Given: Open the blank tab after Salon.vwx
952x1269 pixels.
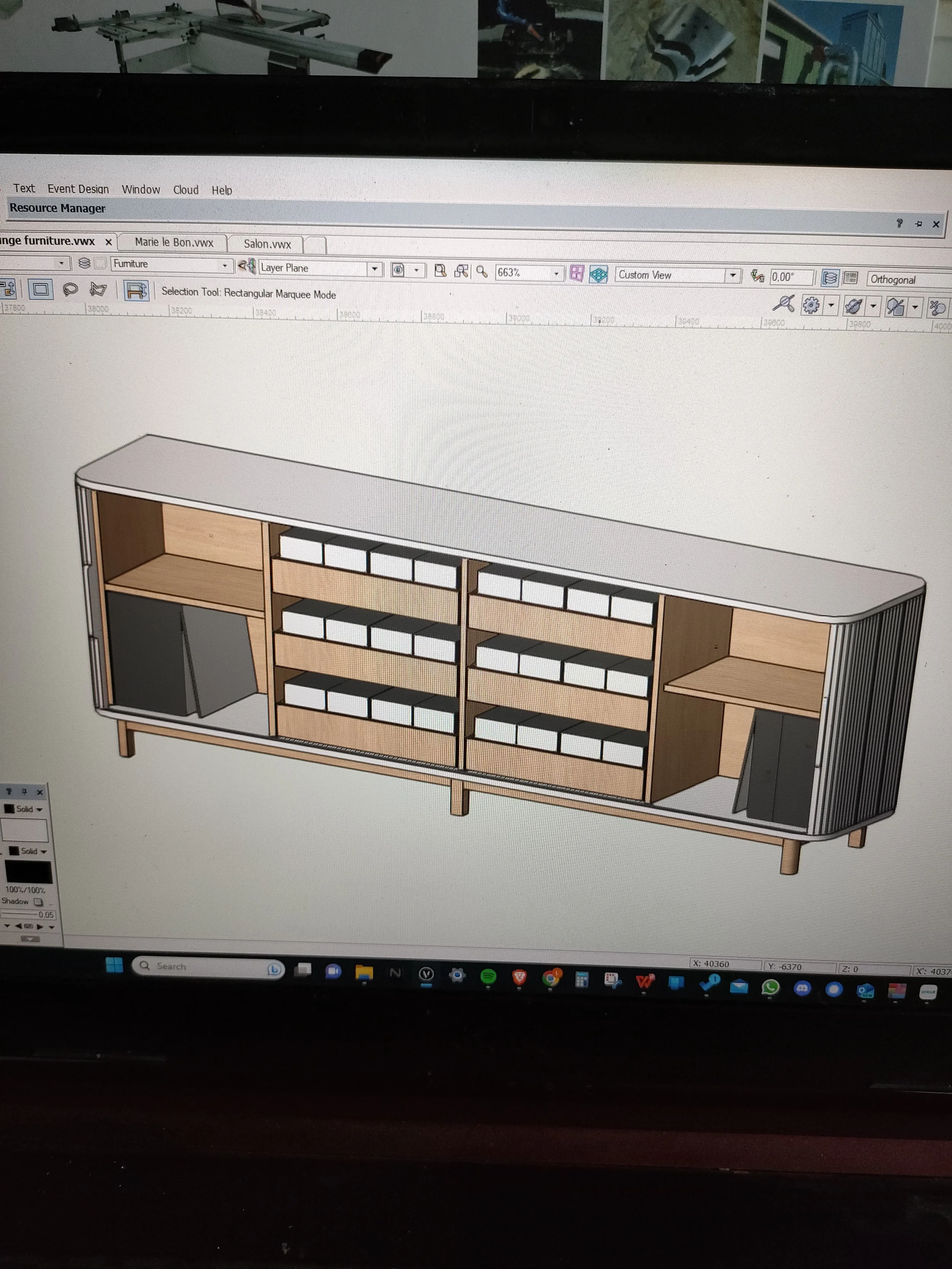Looking at the screenshot, I should (x=315, y=245).
